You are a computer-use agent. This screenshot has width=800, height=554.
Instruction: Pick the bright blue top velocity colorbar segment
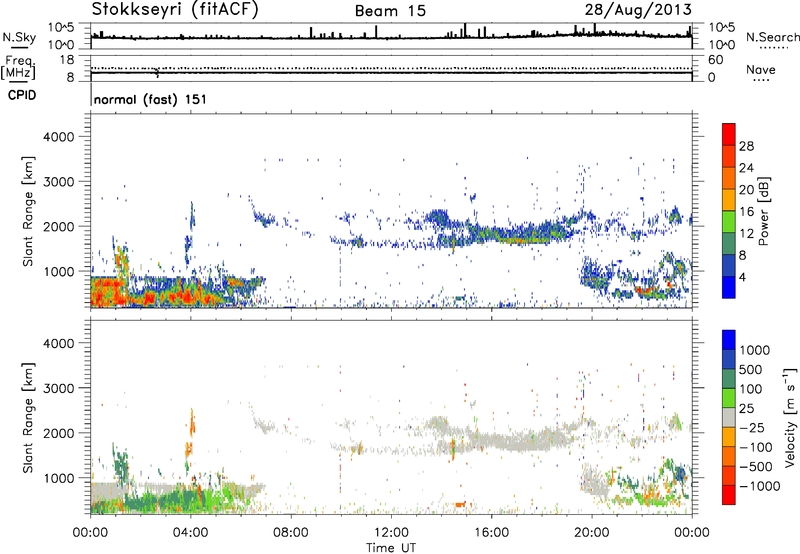click(729, 340)
